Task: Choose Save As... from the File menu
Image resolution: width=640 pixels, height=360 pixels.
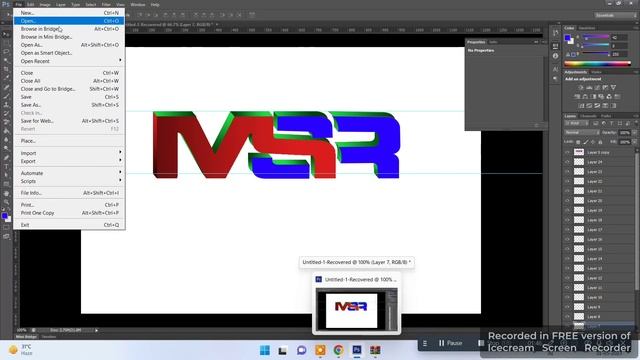Action: (69, 105)
